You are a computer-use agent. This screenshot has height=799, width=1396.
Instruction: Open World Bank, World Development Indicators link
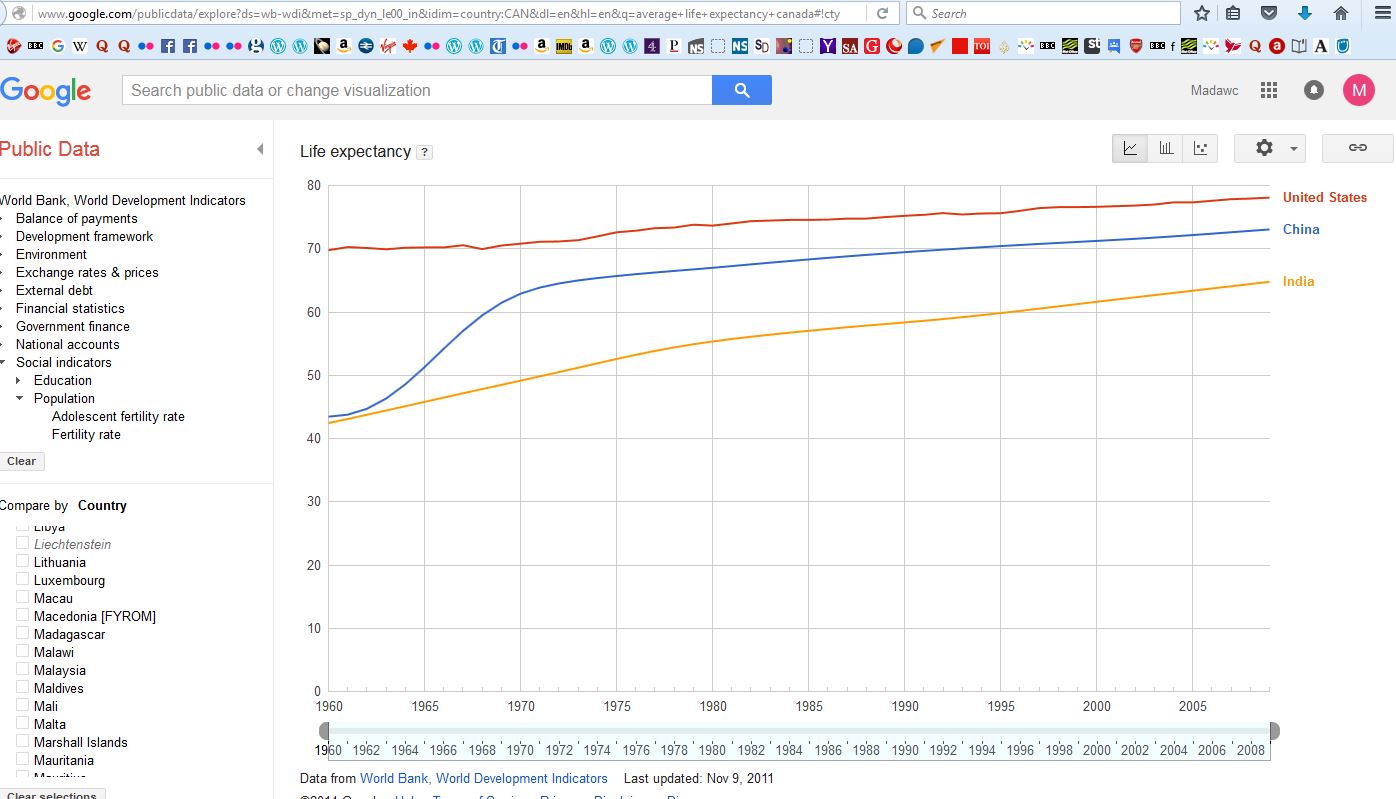[x=483, y=778]
